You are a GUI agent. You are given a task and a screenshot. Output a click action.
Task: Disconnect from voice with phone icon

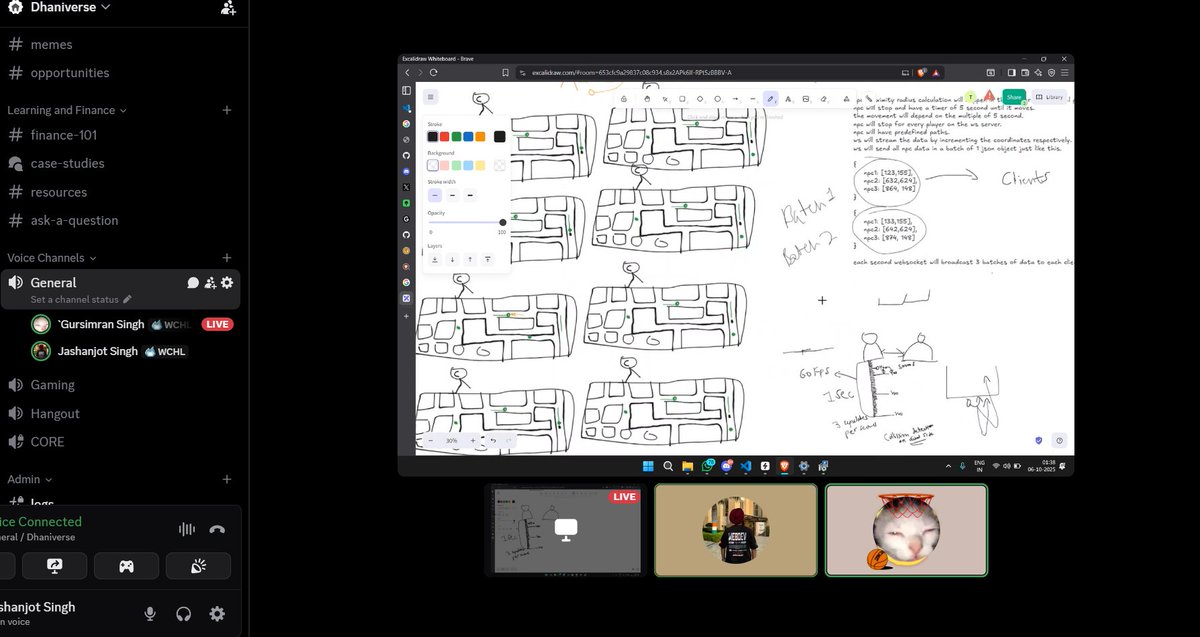tap(217, 529)
